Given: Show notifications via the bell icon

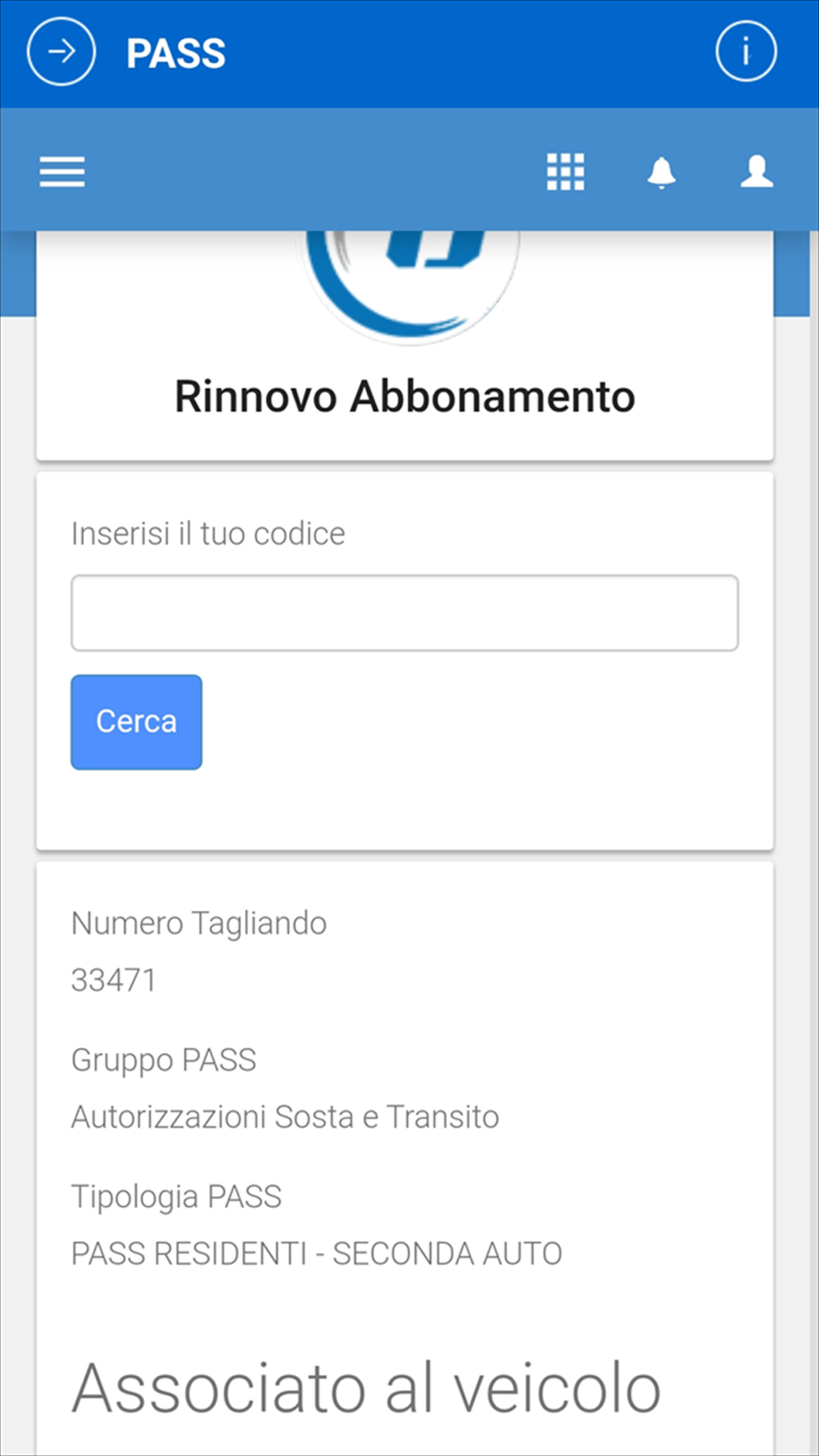Looking at the screenshot, I should [x=661, y=172].
